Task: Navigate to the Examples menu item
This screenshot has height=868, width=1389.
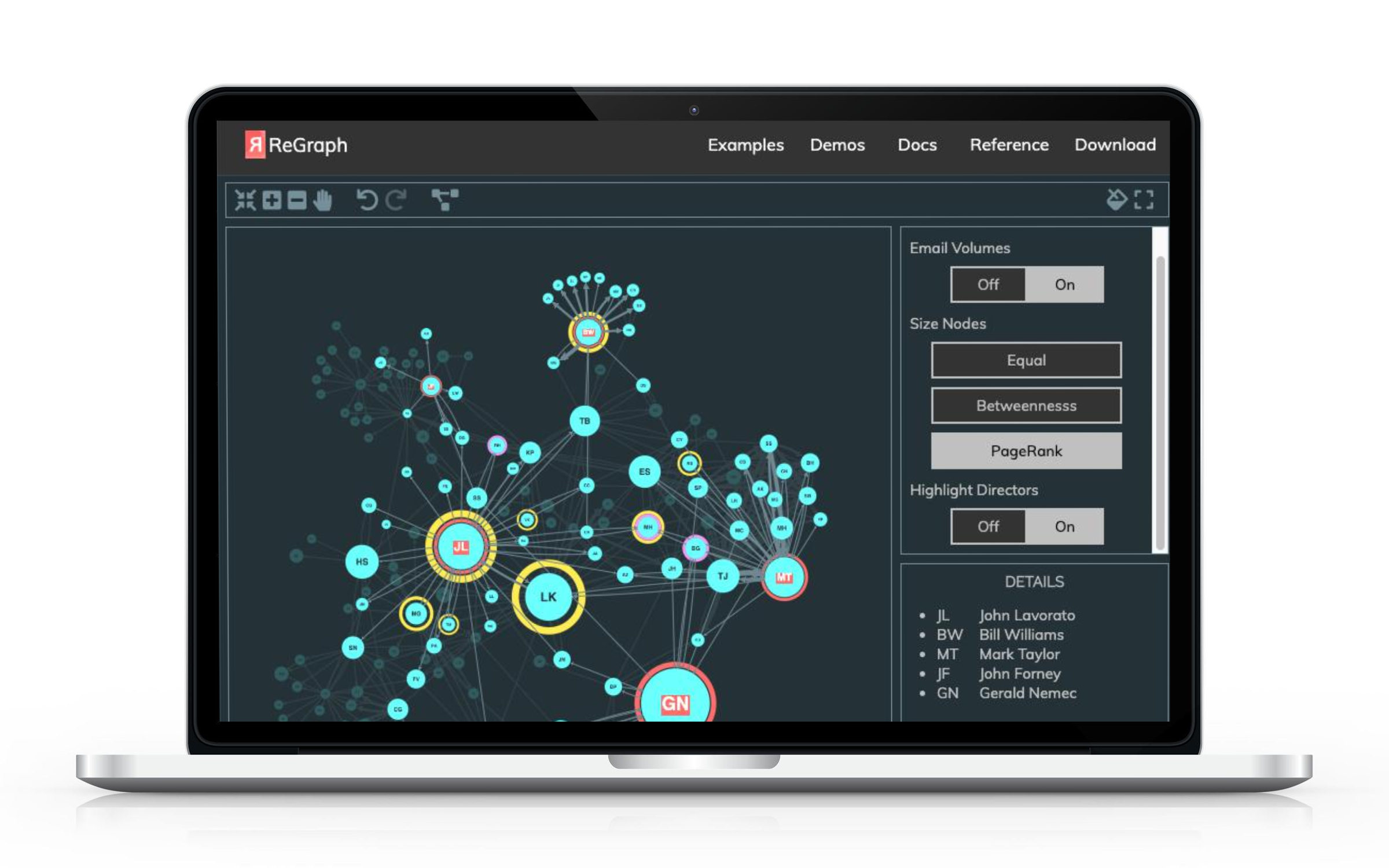Action: pos(746,144)
